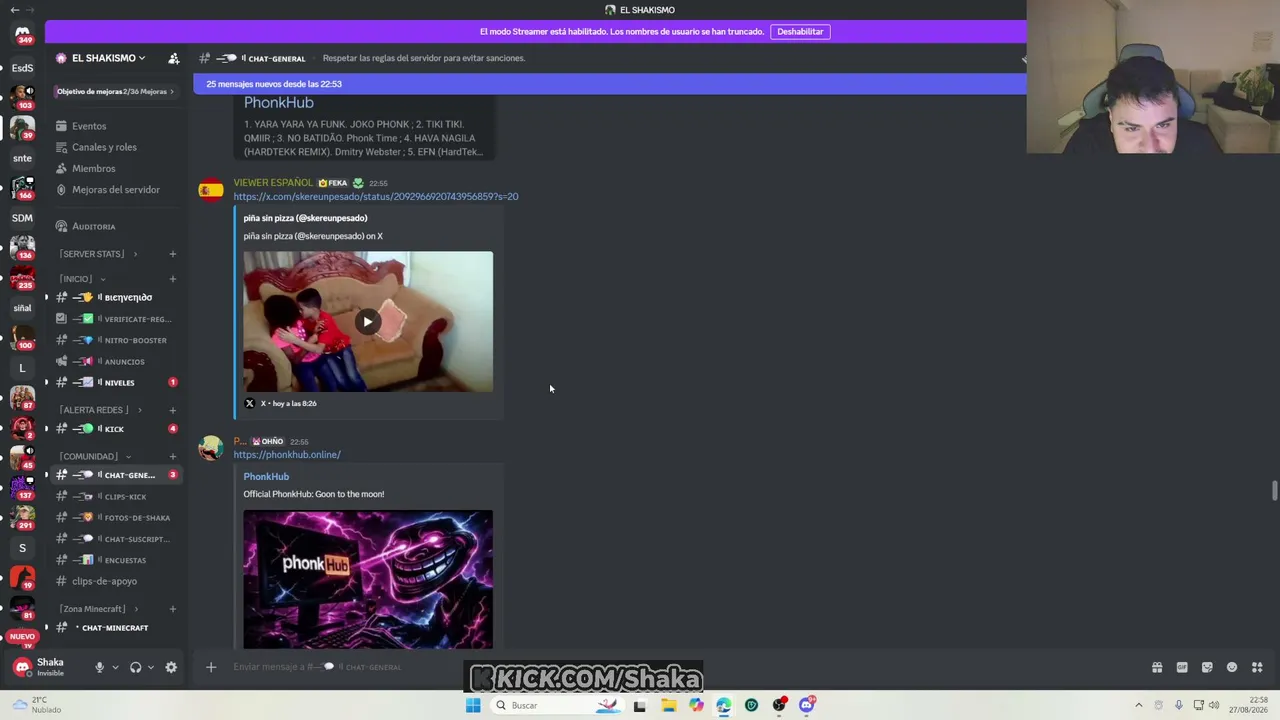The height and width of the screenshot is (720, 1280).
Task: Open Eventos in the sidebar
Action: click(117, 126)
